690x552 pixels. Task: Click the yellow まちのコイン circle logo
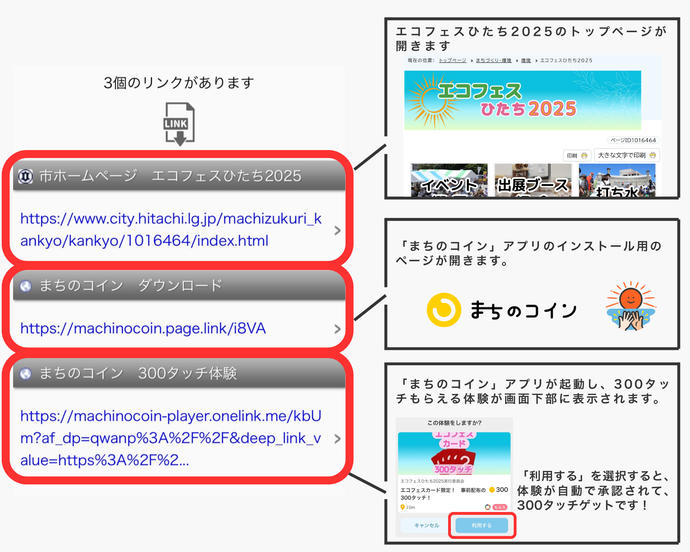point(442,310)
